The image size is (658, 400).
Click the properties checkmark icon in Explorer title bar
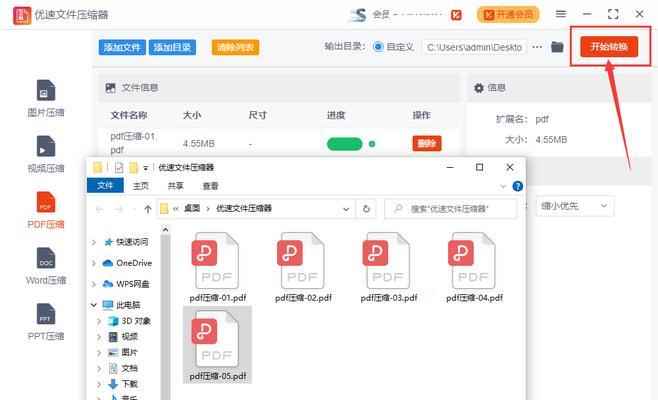point(119,168)
